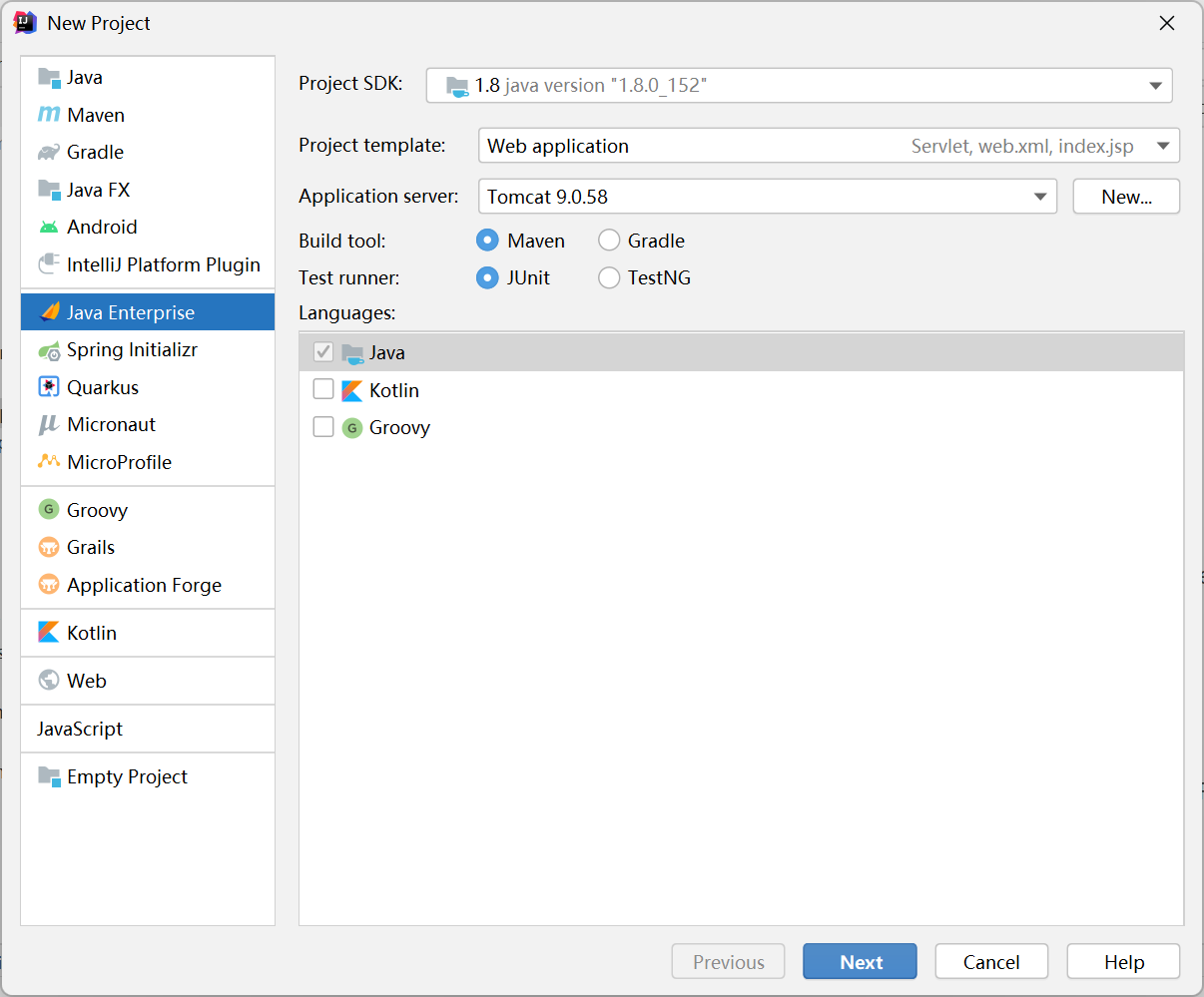
Task: Toggle the Java language checkbox
Action: pos(323,352)
